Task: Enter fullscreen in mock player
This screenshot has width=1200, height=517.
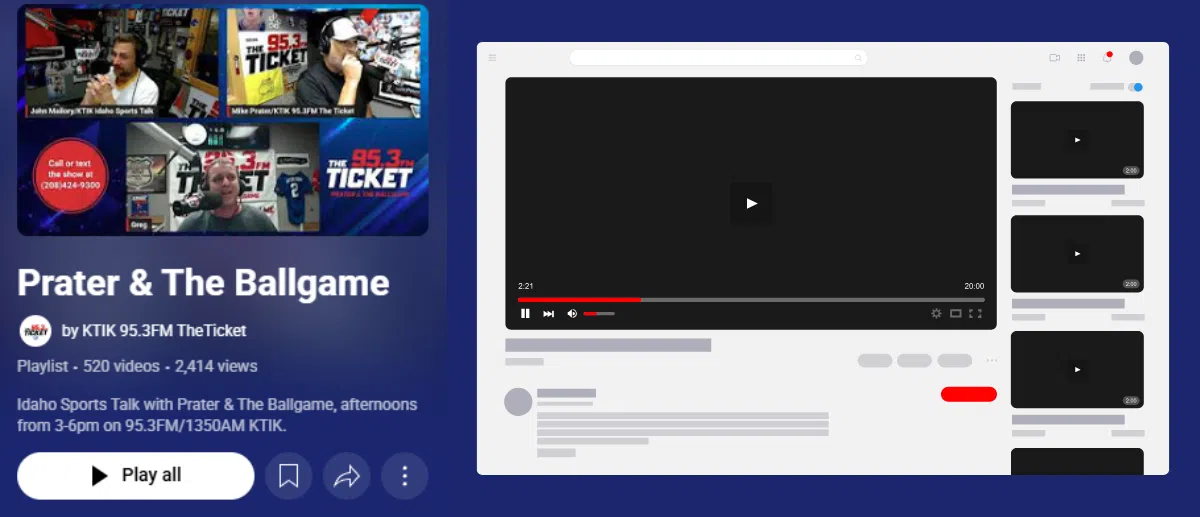Action: pyautogui.click(x=975, y=314)
